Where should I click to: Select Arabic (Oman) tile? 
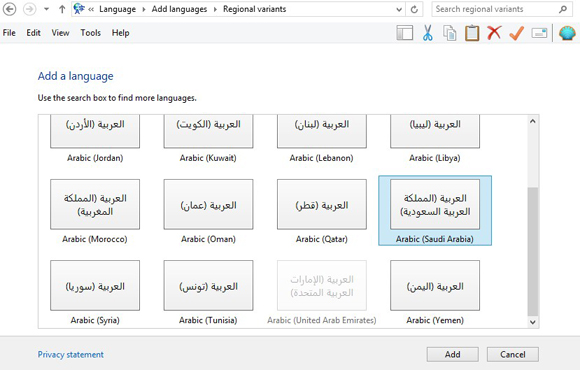pyautogui.click(x=208, y=211)
